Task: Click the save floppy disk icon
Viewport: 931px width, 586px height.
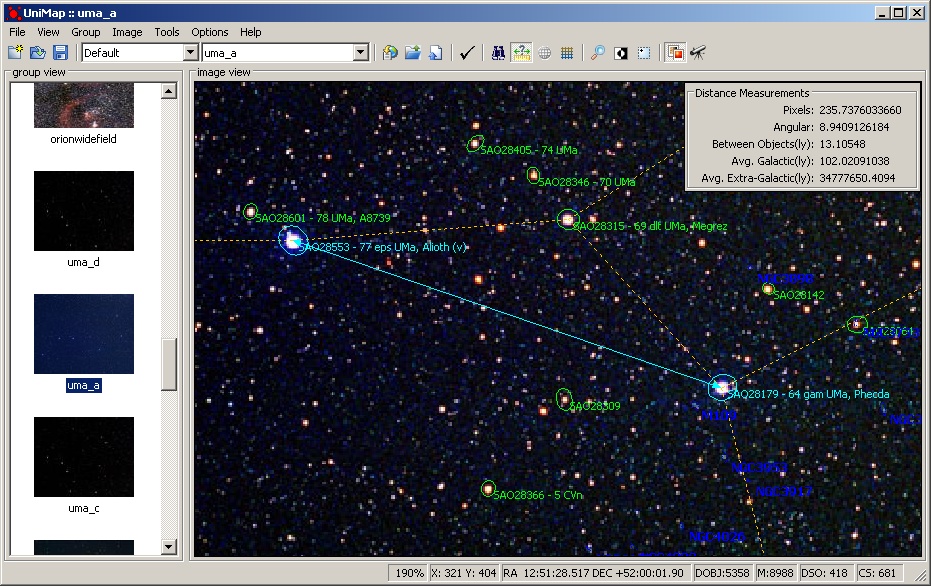Action: (x=60, y=53)
